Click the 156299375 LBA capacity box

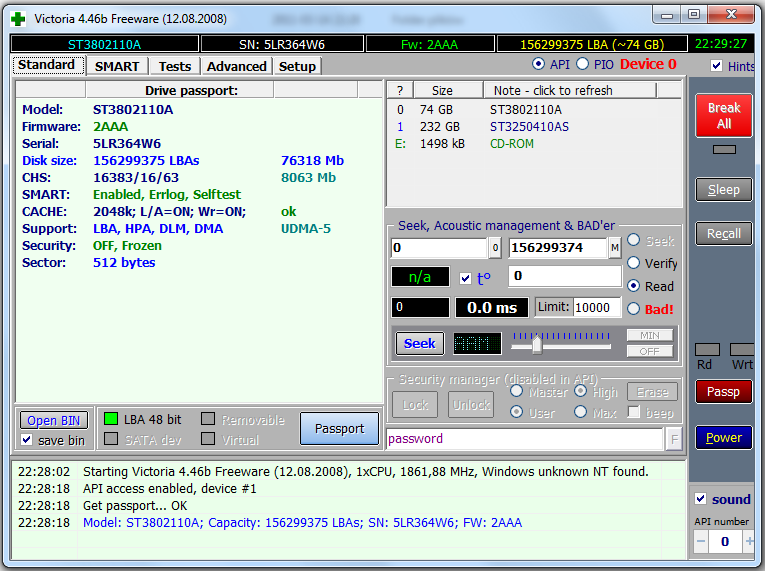(592, 44)
